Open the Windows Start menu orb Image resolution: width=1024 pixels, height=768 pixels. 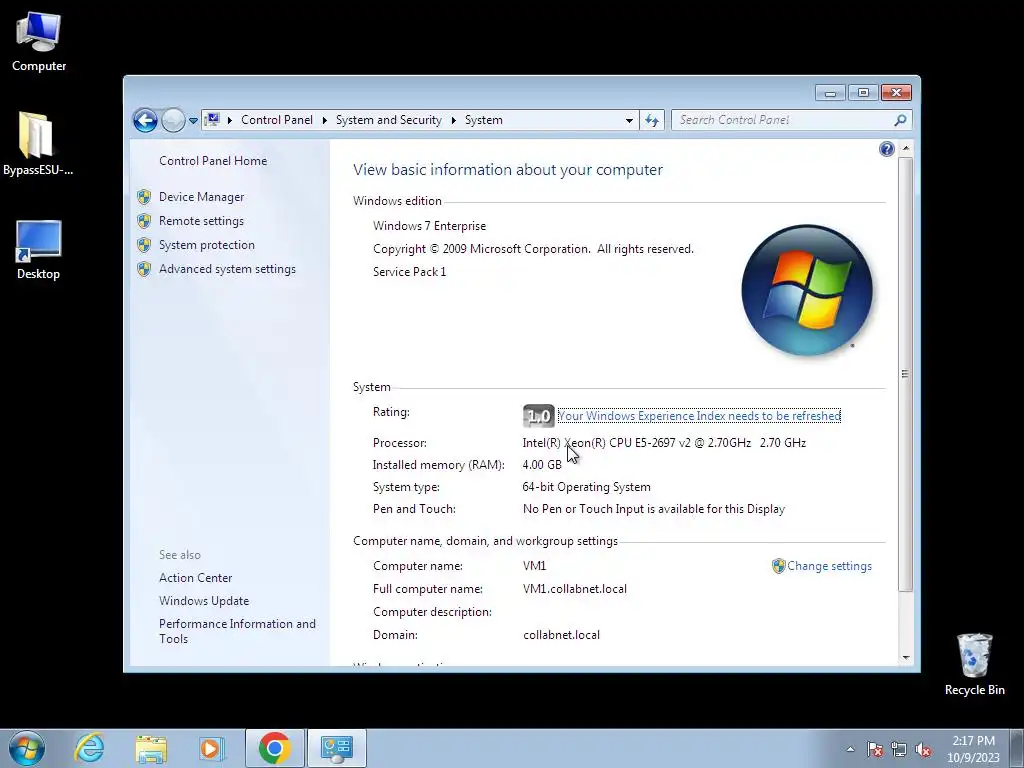pos(27,748)
